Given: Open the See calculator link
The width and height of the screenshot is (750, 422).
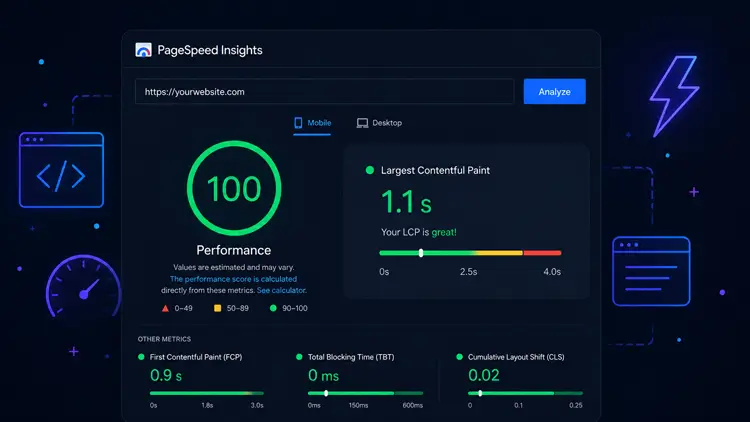Looking at the screenshot, I should (281, 290).
